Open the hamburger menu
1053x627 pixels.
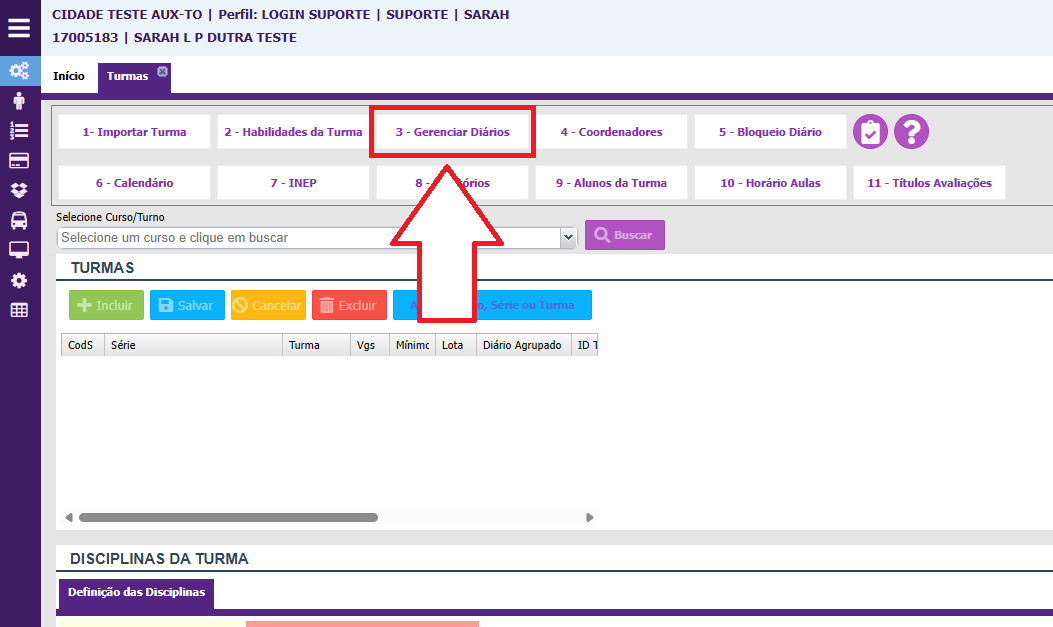click(19, 28)
